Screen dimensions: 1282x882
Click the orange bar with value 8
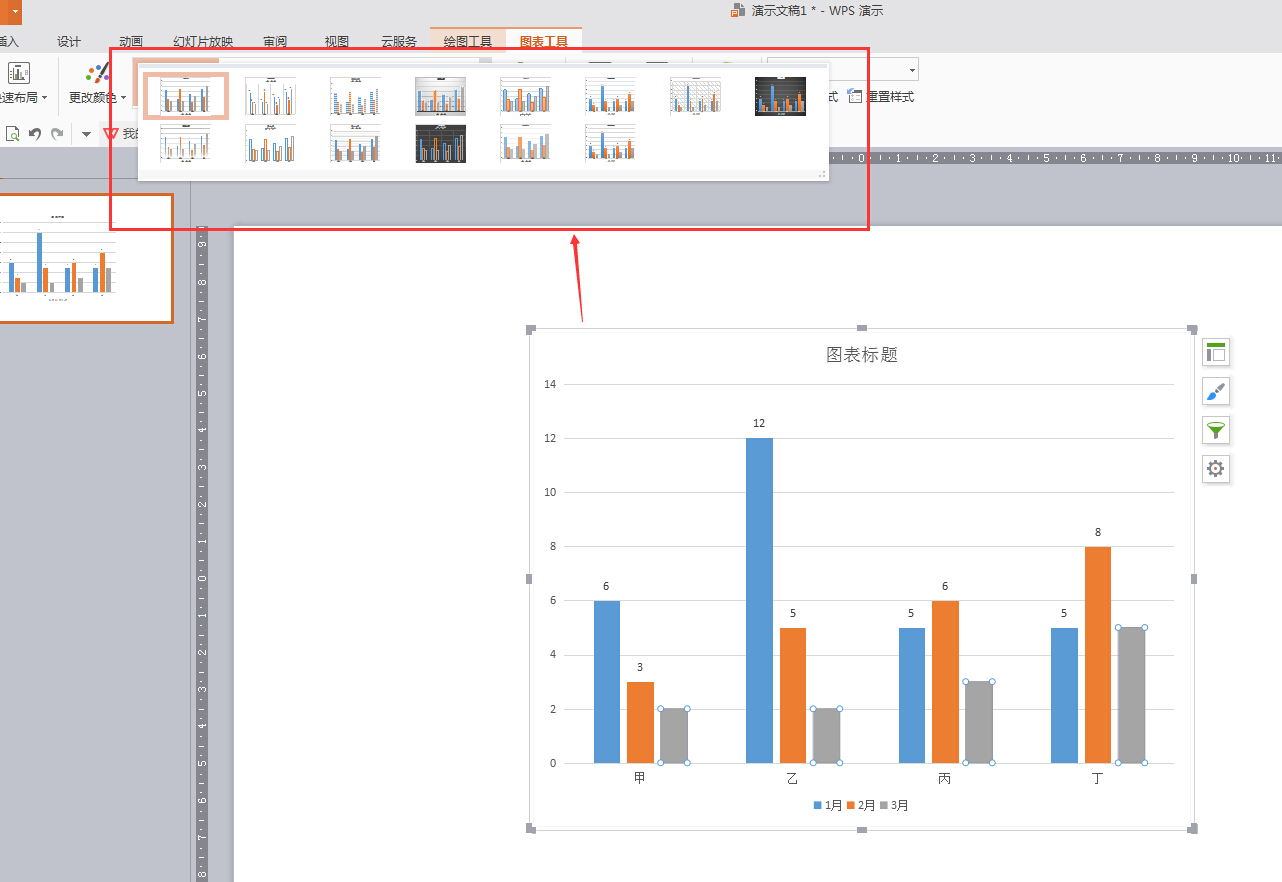pos(1098,655)
